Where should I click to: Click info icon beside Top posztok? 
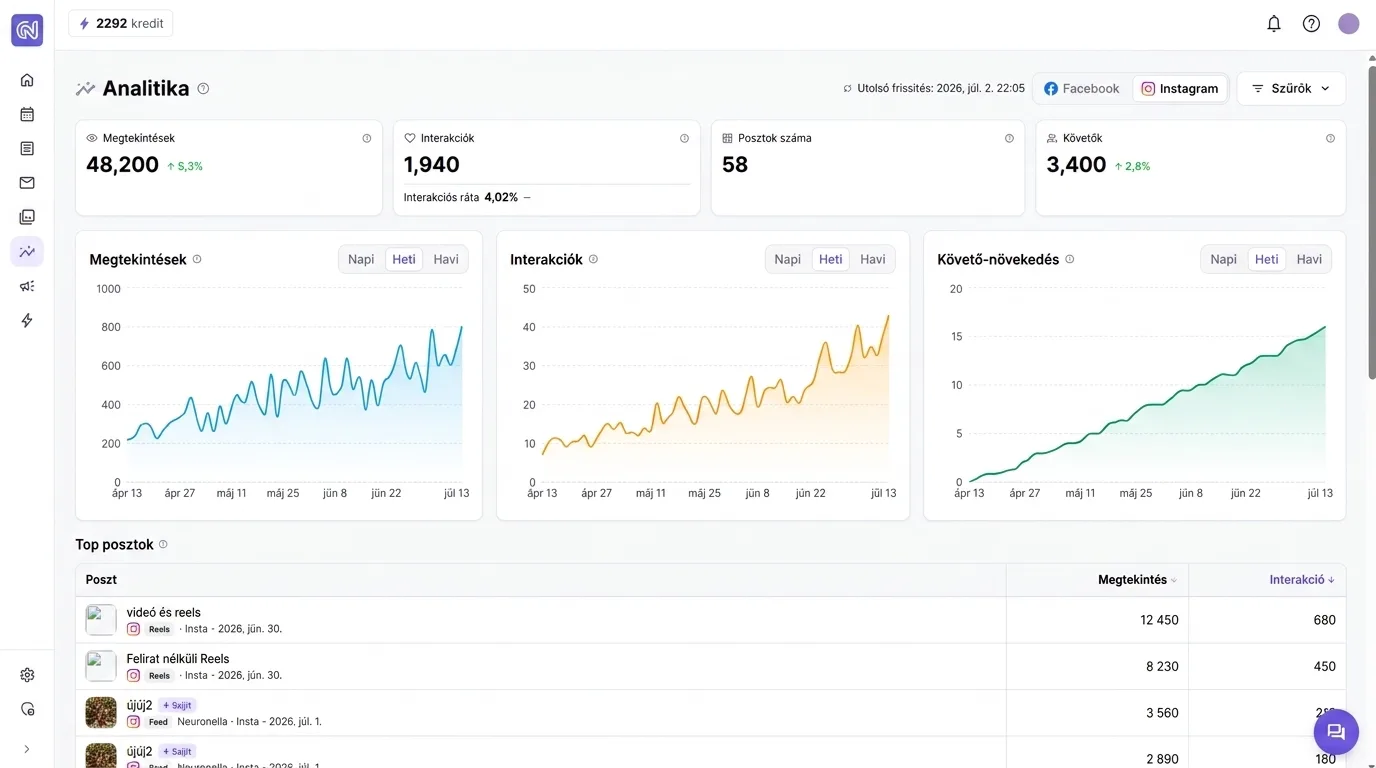coord(163,544)
